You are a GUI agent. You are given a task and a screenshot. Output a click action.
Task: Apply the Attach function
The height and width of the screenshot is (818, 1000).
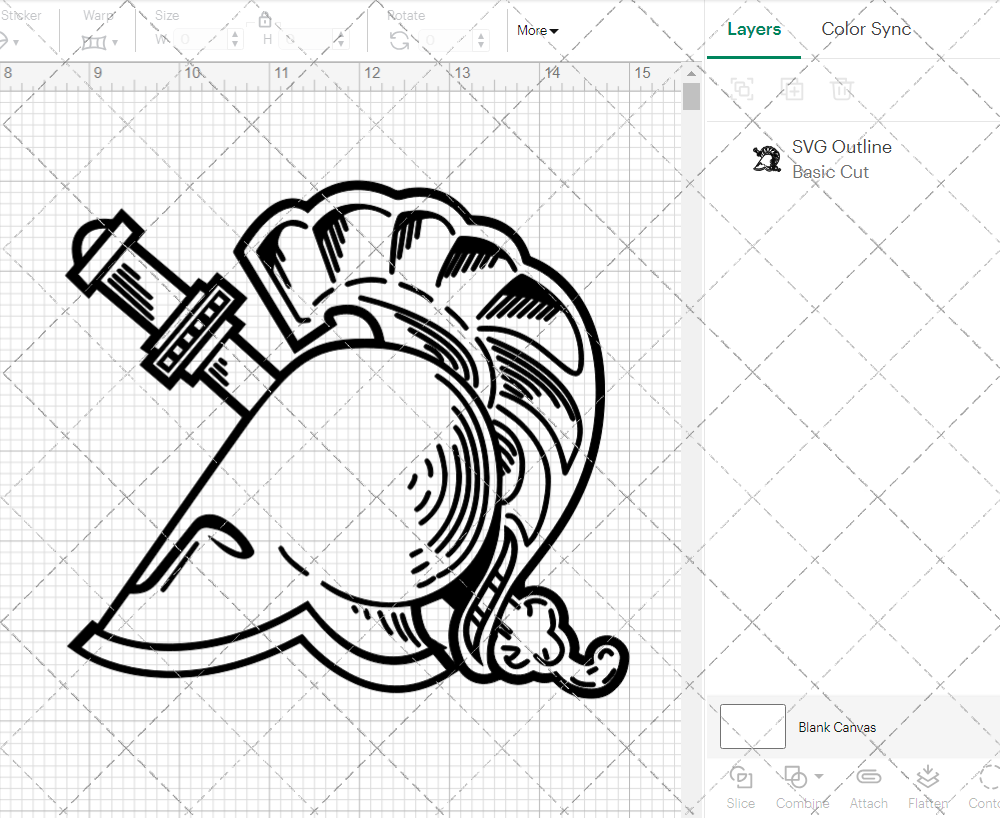pyautogui.click(x=868, y=786)
